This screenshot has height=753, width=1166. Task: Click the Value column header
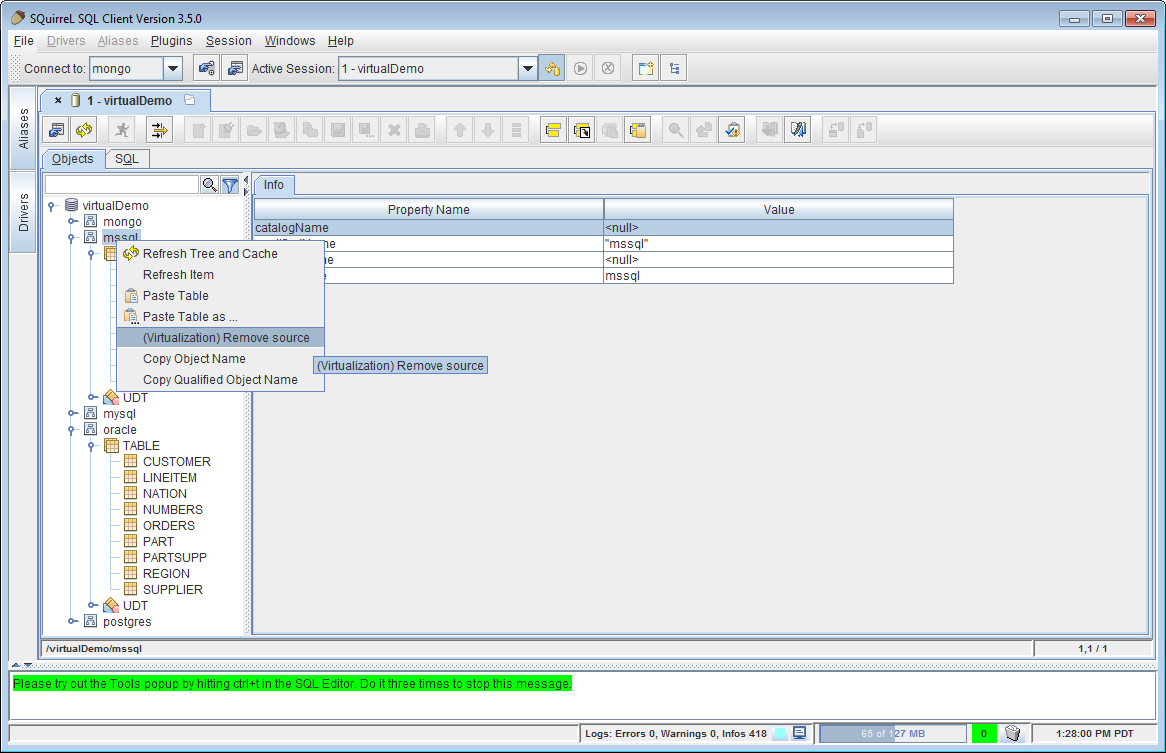click(x=779, y=210)
